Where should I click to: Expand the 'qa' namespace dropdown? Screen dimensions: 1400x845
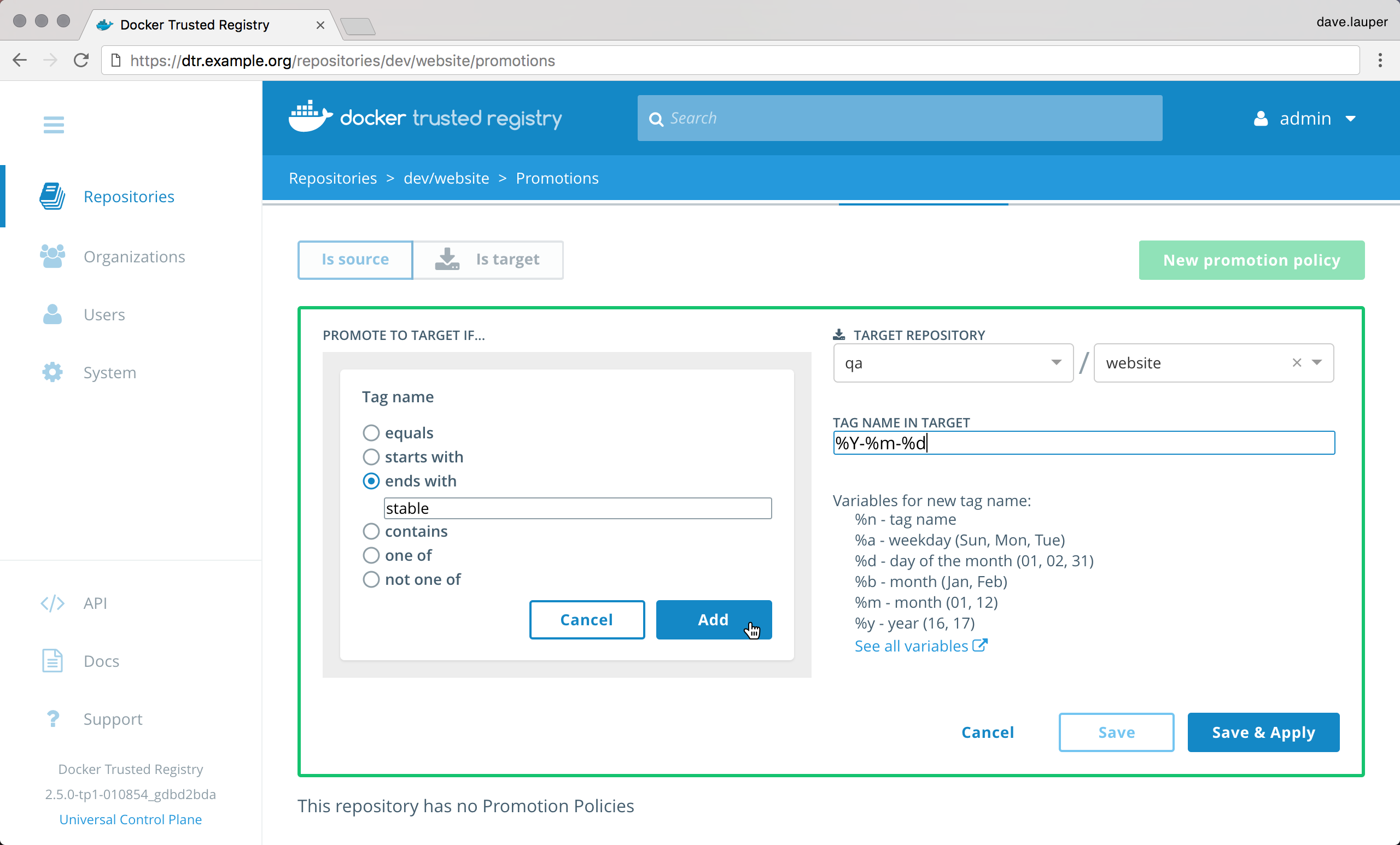pos(1055,362)
